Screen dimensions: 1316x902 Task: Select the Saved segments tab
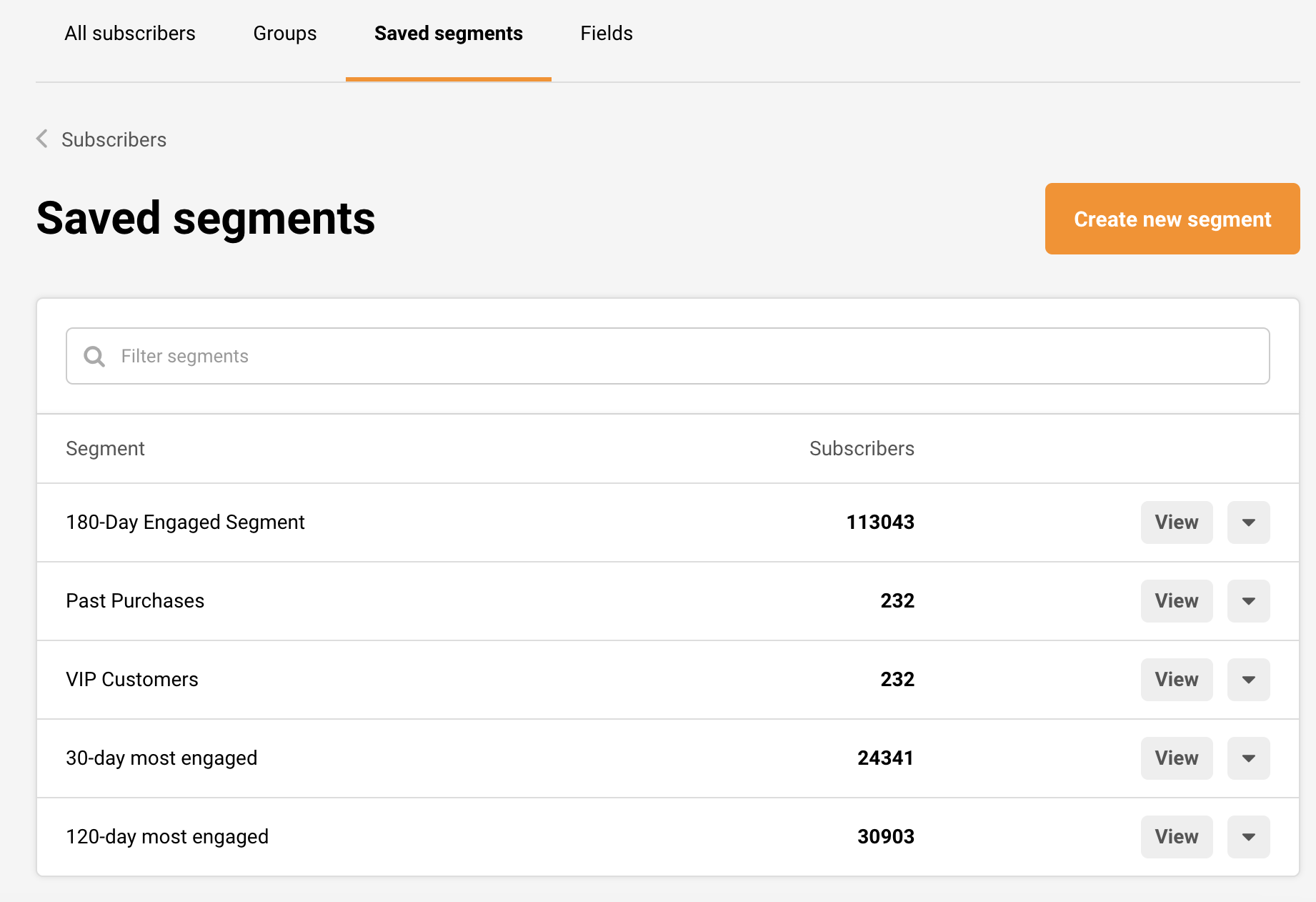(x=448, y=34)
